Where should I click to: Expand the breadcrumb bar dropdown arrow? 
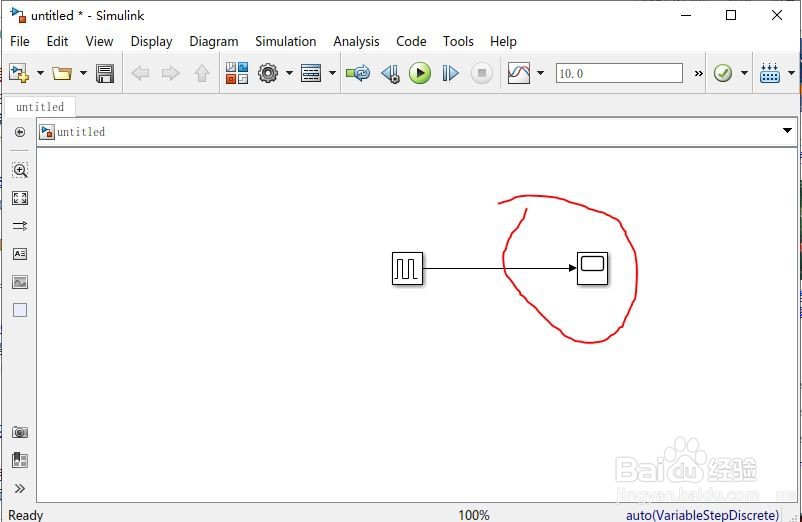(x=787, y=131)
